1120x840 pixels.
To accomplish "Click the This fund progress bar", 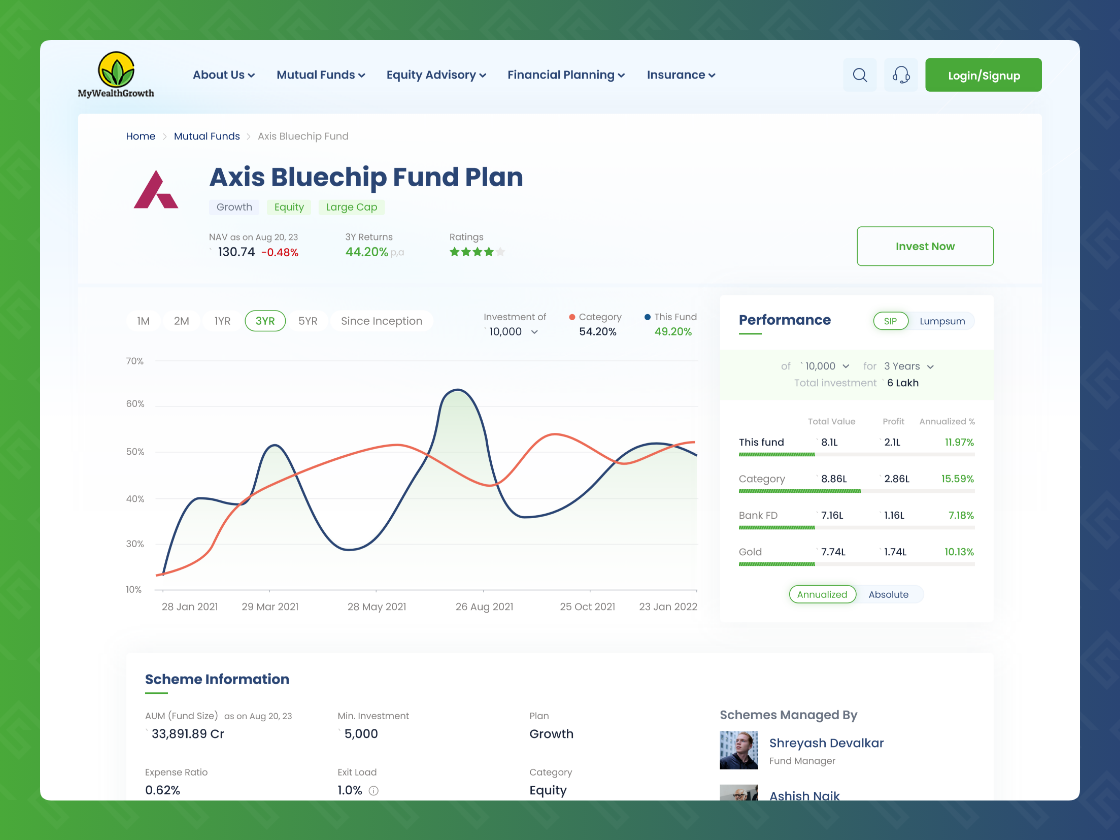I will [856, 454].
